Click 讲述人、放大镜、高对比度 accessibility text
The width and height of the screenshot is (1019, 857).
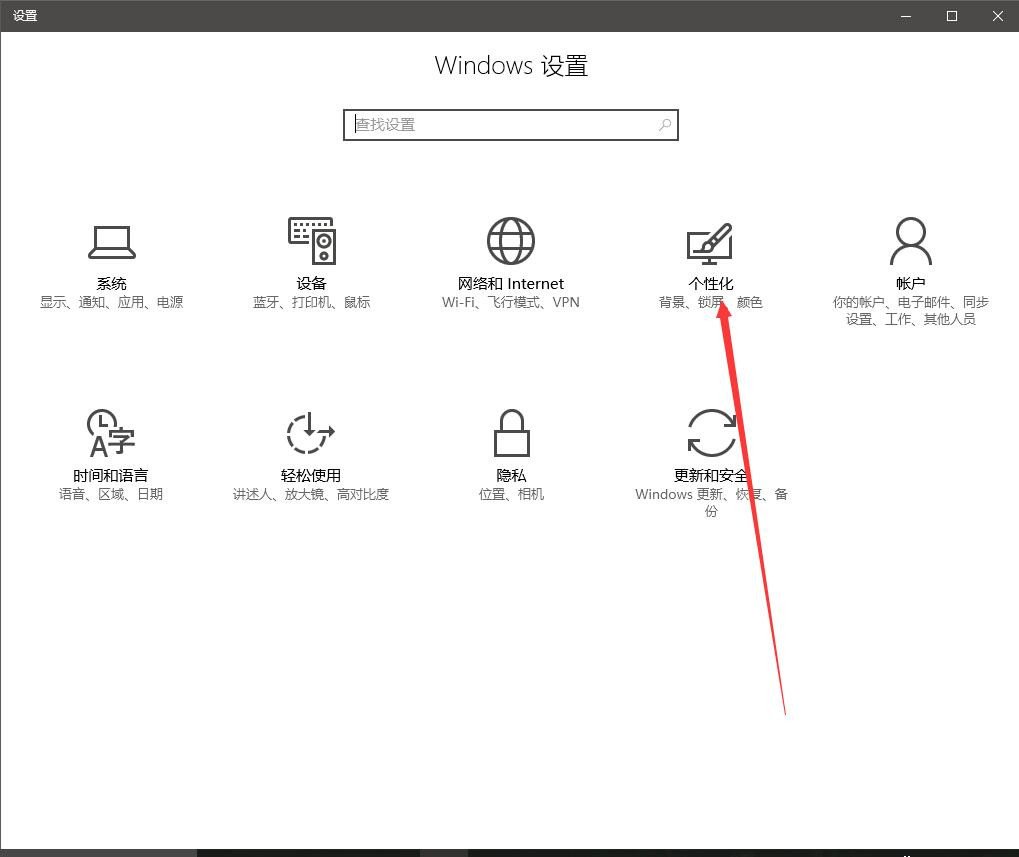310,493
